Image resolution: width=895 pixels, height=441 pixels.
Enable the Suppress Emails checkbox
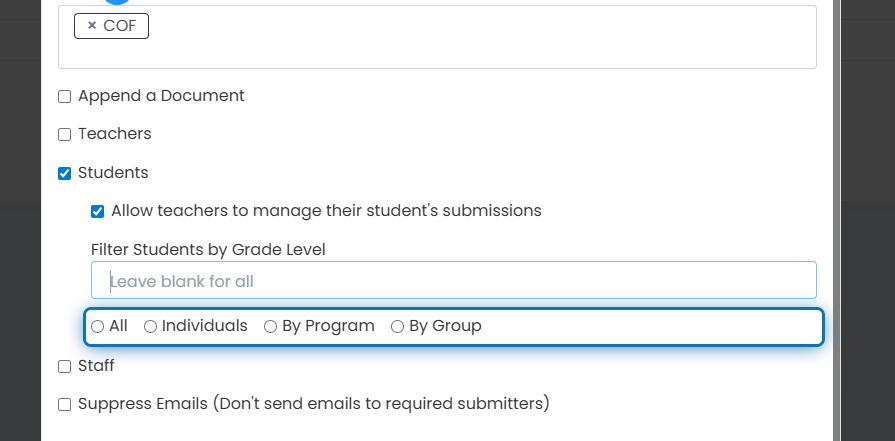(x=64, y=404)
